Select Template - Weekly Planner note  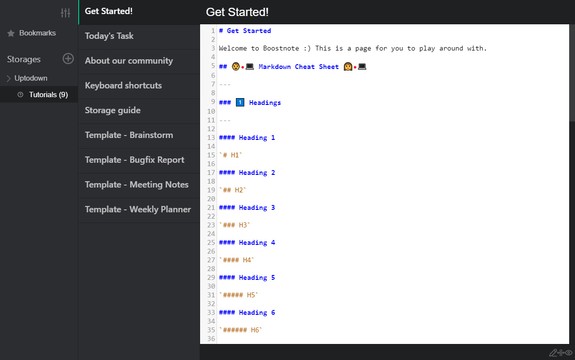(x=139, y=209)
